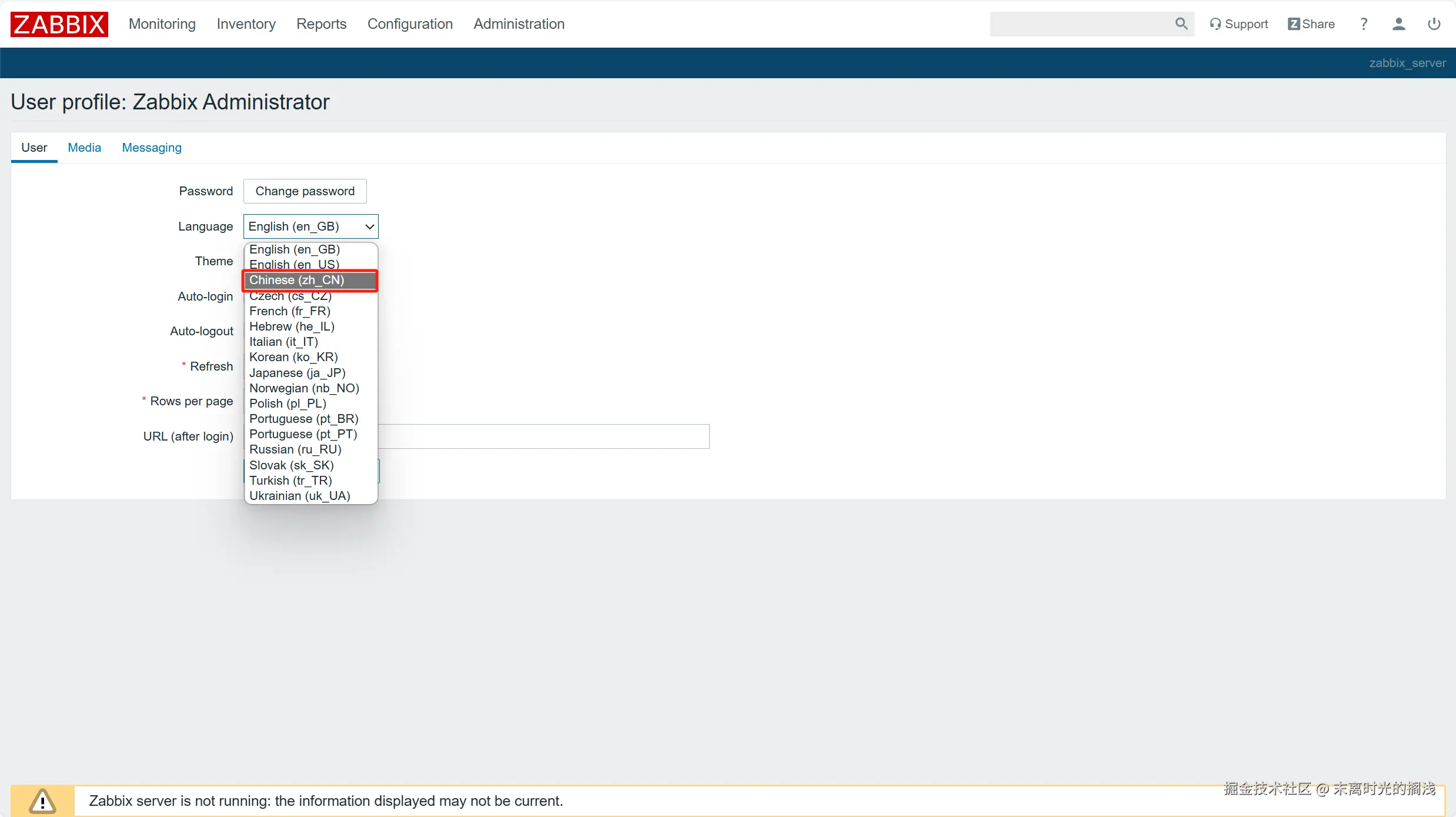1456x817 pixels.
Task: Click the sign out power icon
Action: pyautogui.click(x=1434, y=24)
